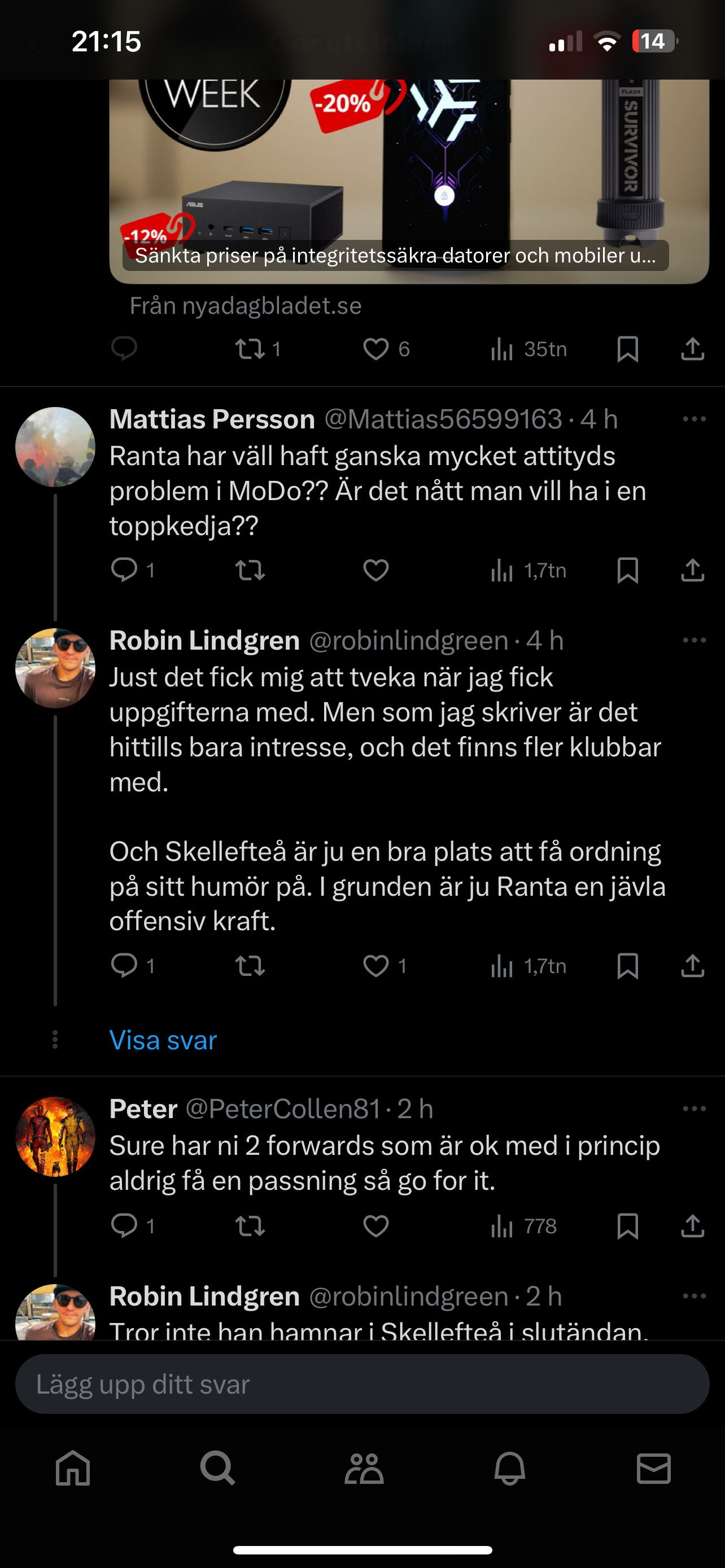725x1568 pixels.
Task: Open the @PeterCollen81 profile handle
Action: click(282, 1109)
